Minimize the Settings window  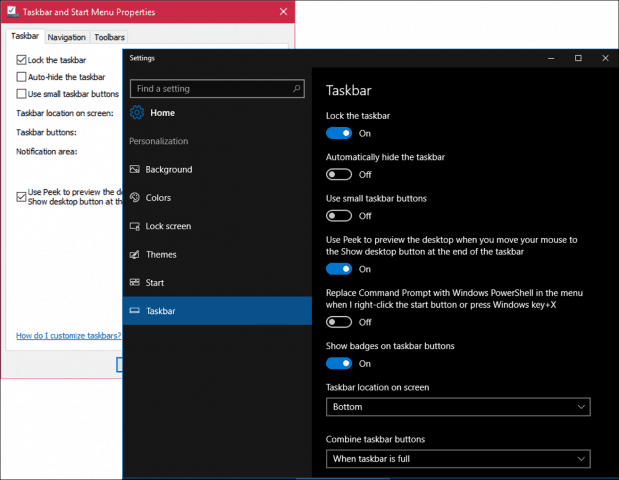pyautogui.click(x=551, y=58)
